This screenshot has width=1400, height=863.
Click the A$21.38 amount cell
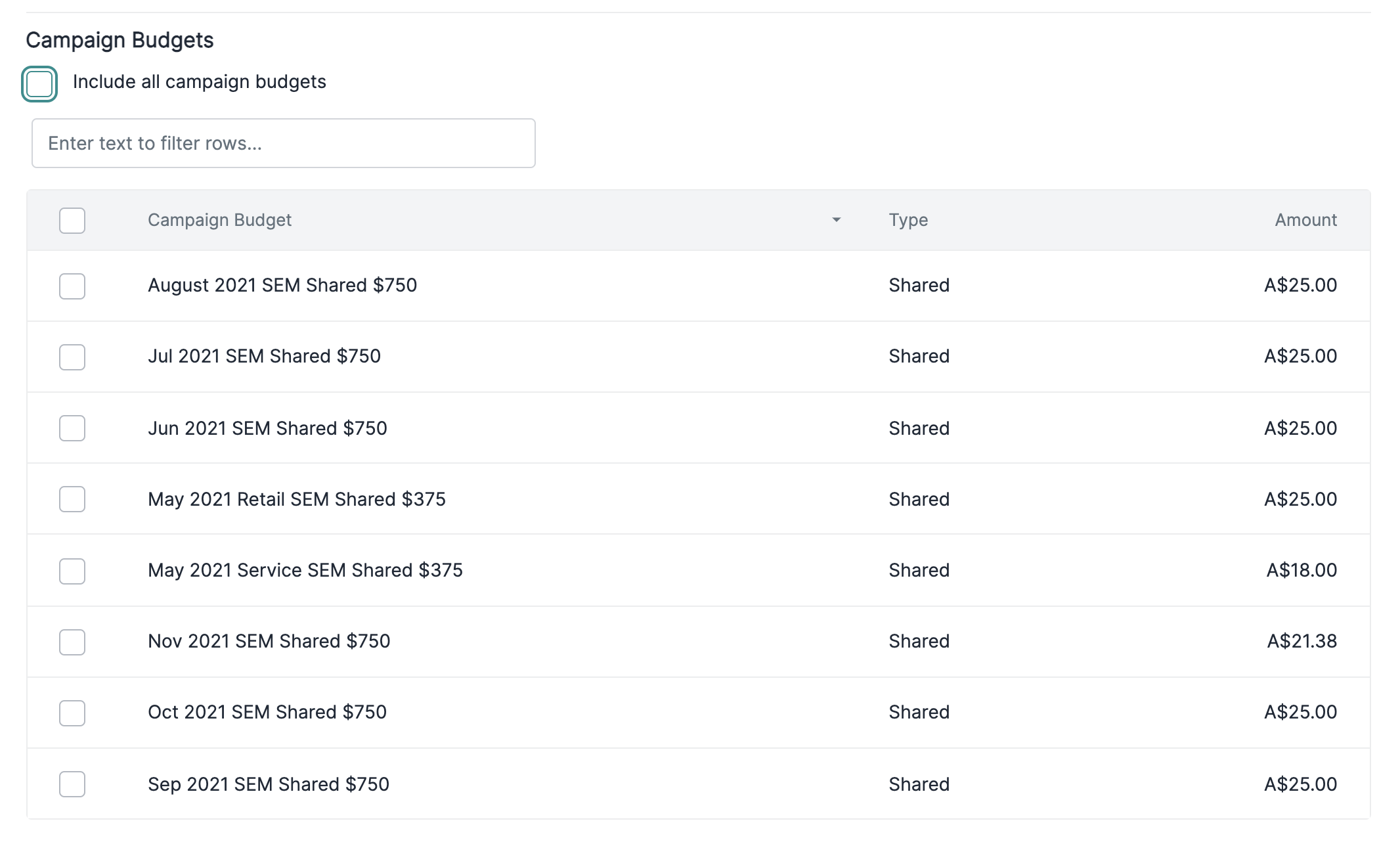coord(1302,641)
